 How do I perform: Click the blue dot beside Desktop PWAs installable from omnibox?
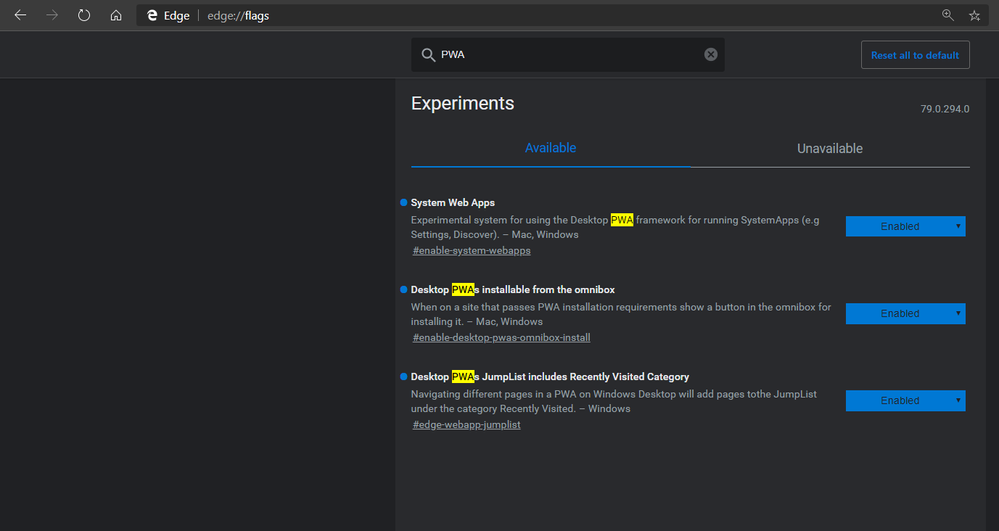(403, 289)
